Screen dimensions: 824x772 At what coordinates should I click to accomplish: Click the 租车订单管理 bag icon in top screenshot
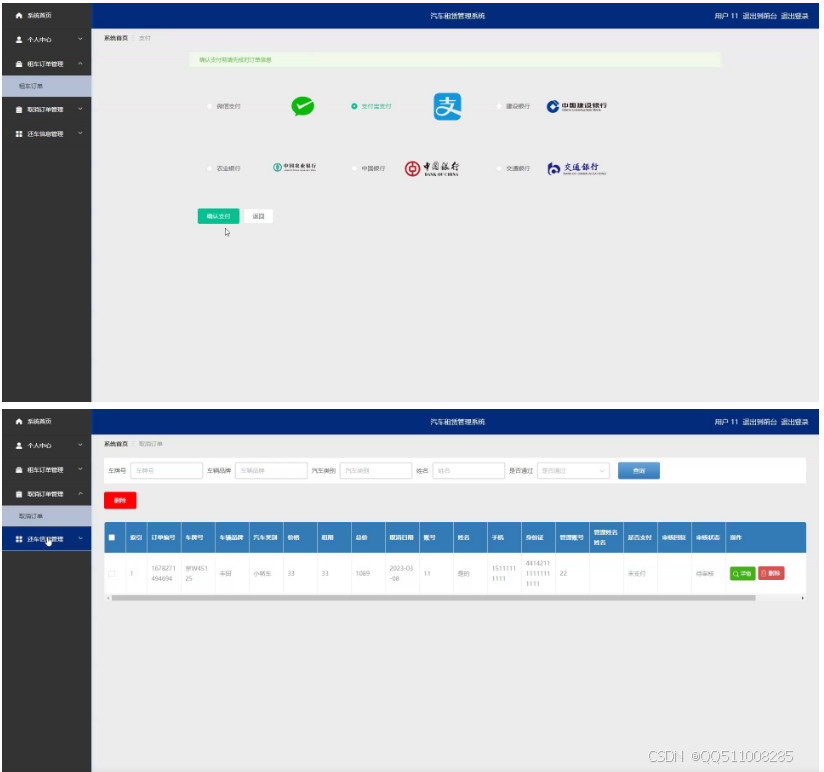tap(19, 64)
